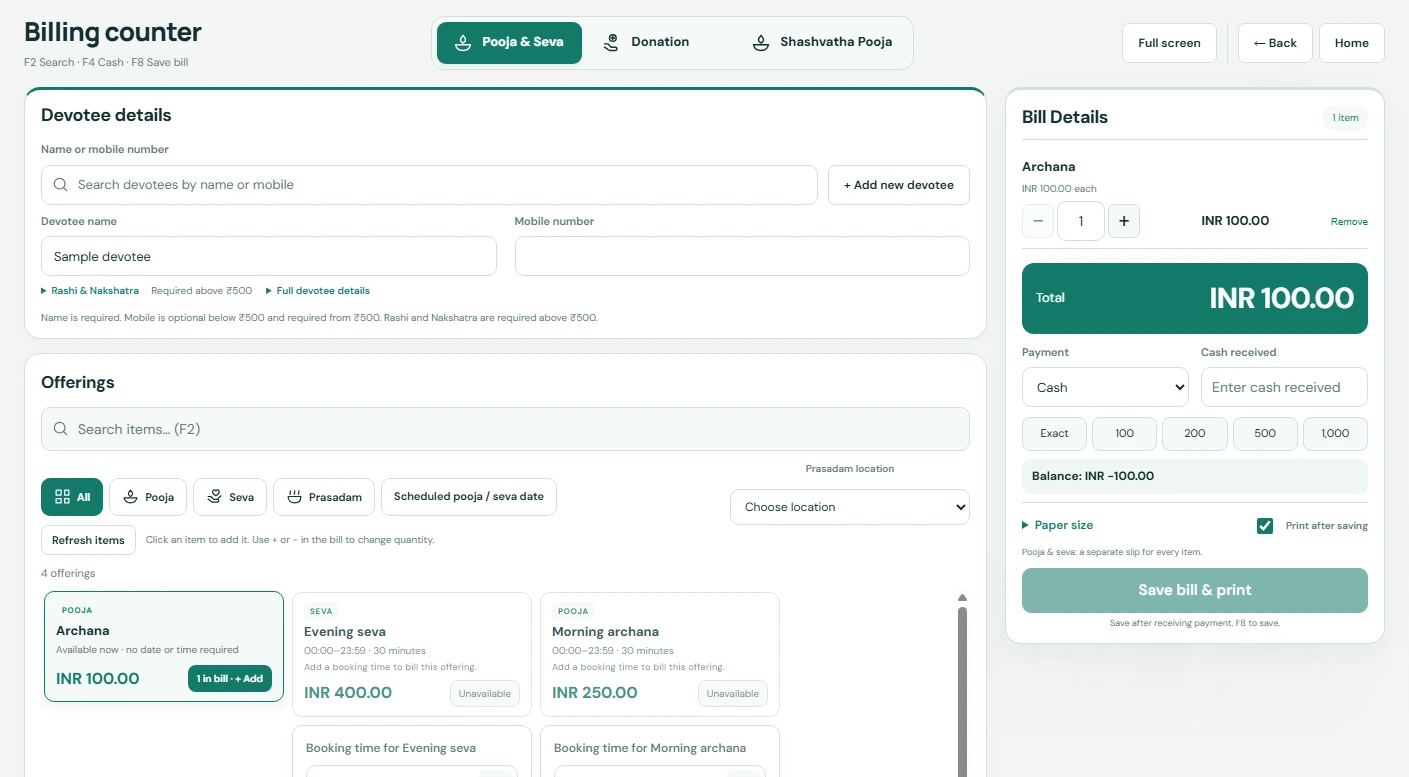
Task: Click the Archana quantity number field
Action: pos(1081,221)
